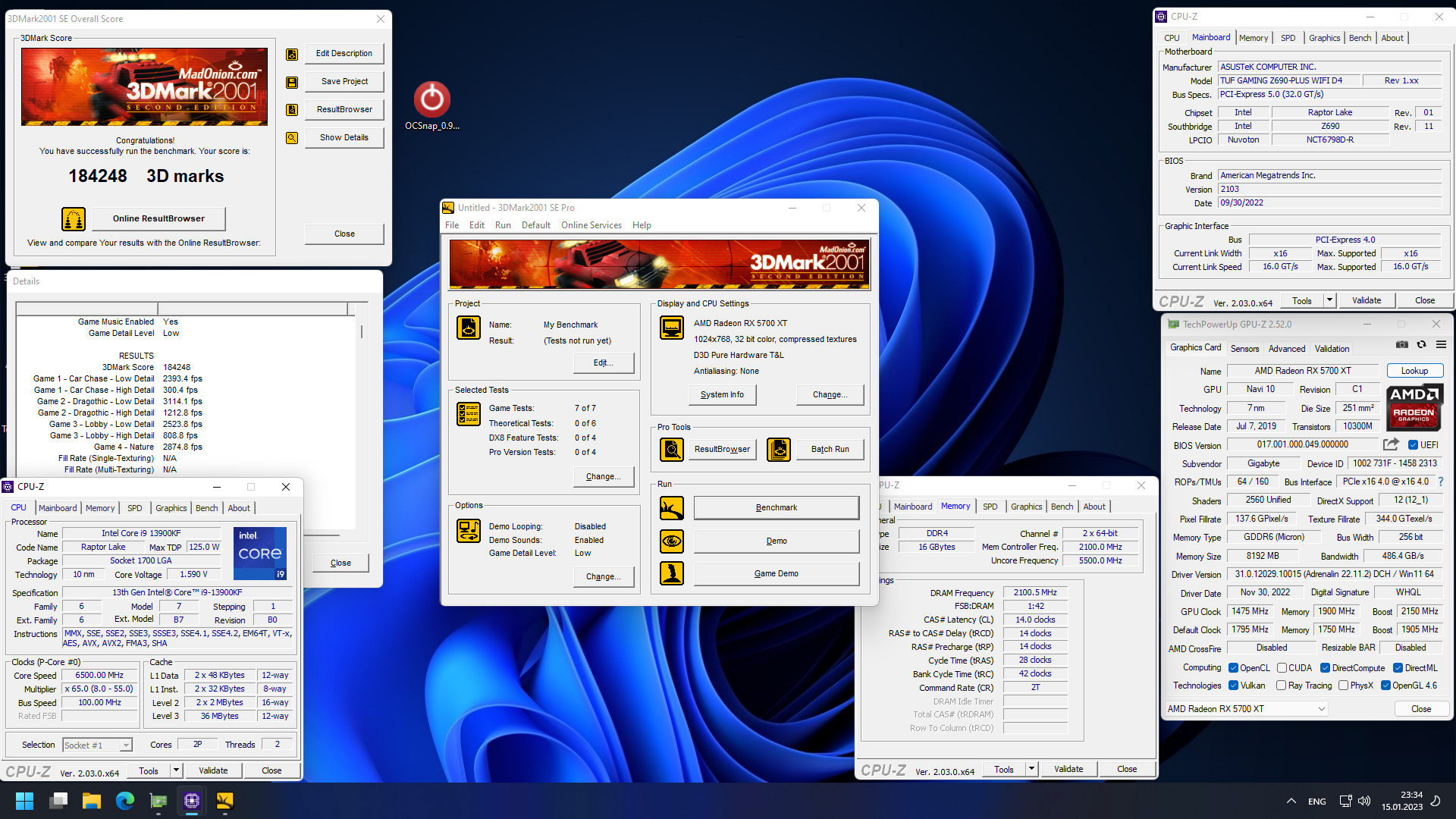The height and width of the screenshot is (819, 1456).
Task: Click the Online ResultBrowser yellow icon
Action: click(74, 219)
